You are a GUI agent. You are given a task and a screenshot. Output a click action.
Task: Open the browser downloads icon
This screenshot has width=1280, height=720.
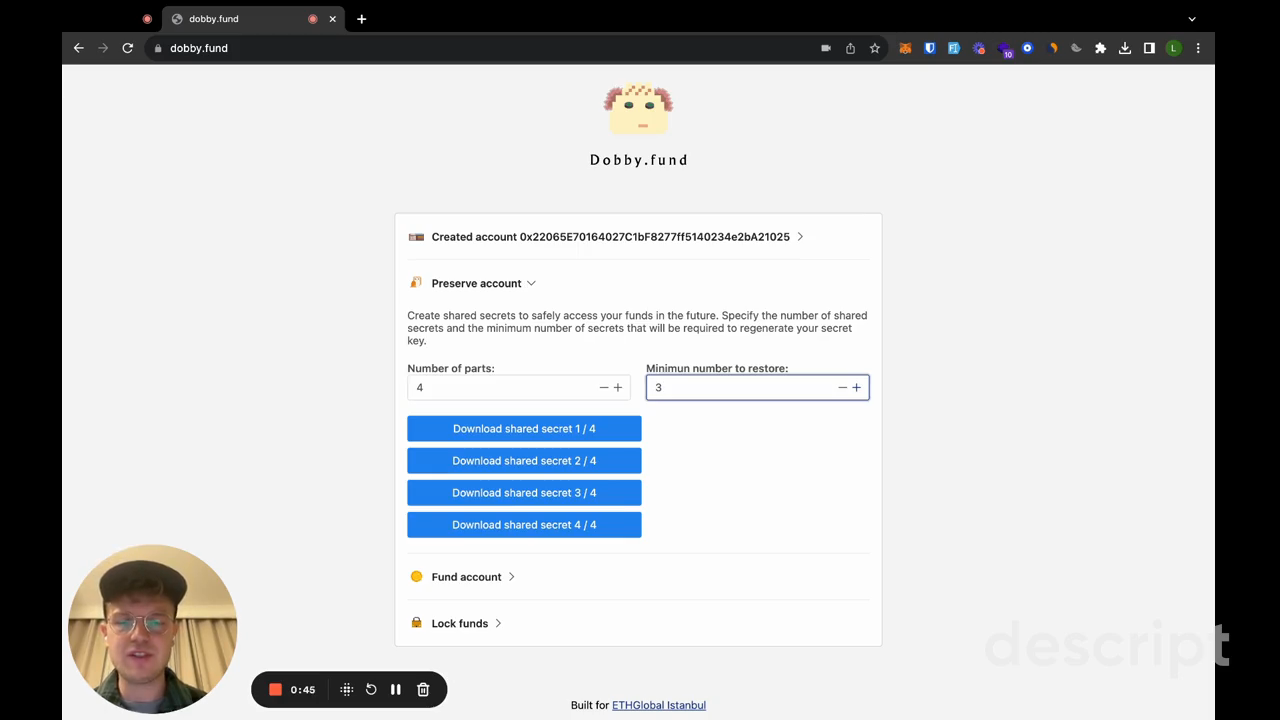coord(1125,48)
